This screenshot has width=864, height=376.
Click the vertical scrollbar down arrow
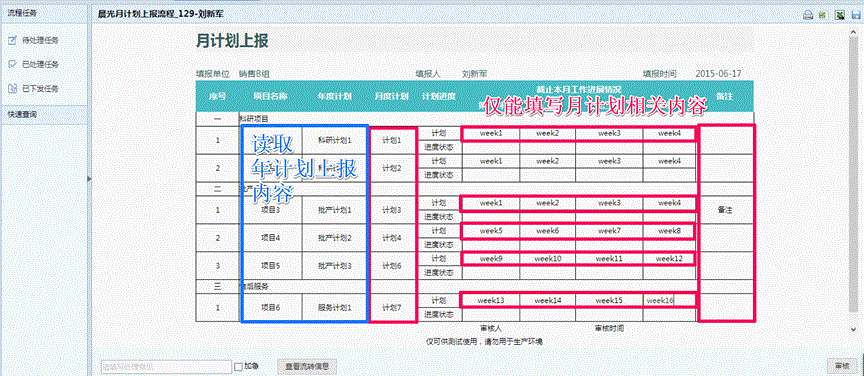coord(853,329)
